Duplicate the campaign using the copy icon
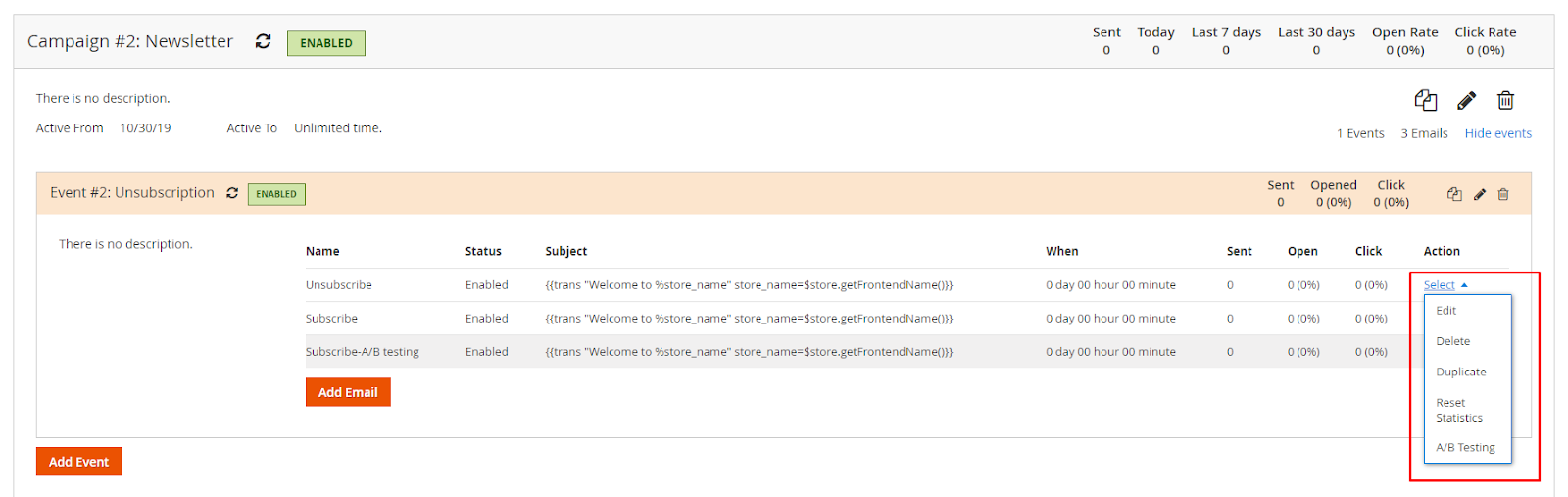1568x497 pixels. click(x=1426, y=100)
